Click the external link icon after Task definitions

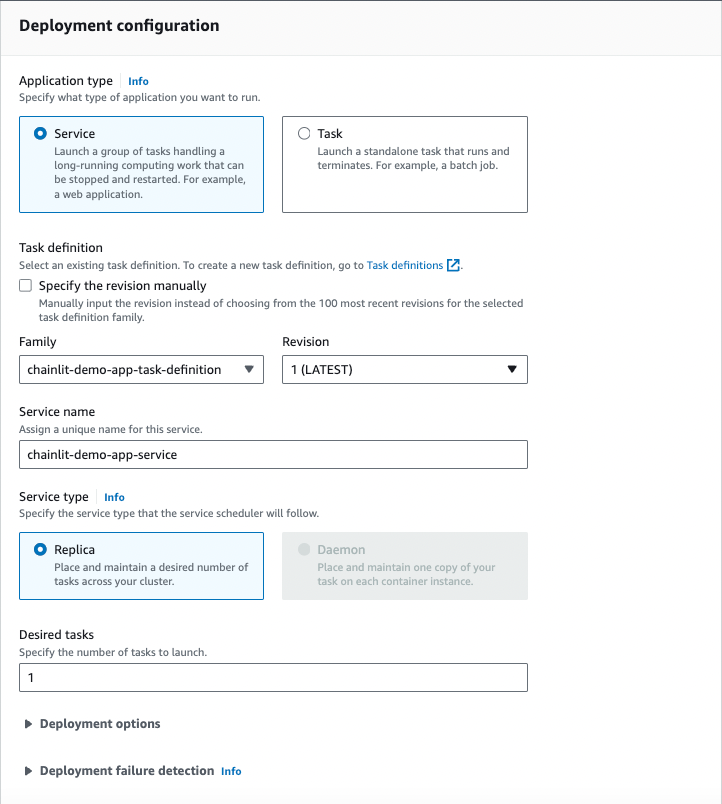(453, 265)
